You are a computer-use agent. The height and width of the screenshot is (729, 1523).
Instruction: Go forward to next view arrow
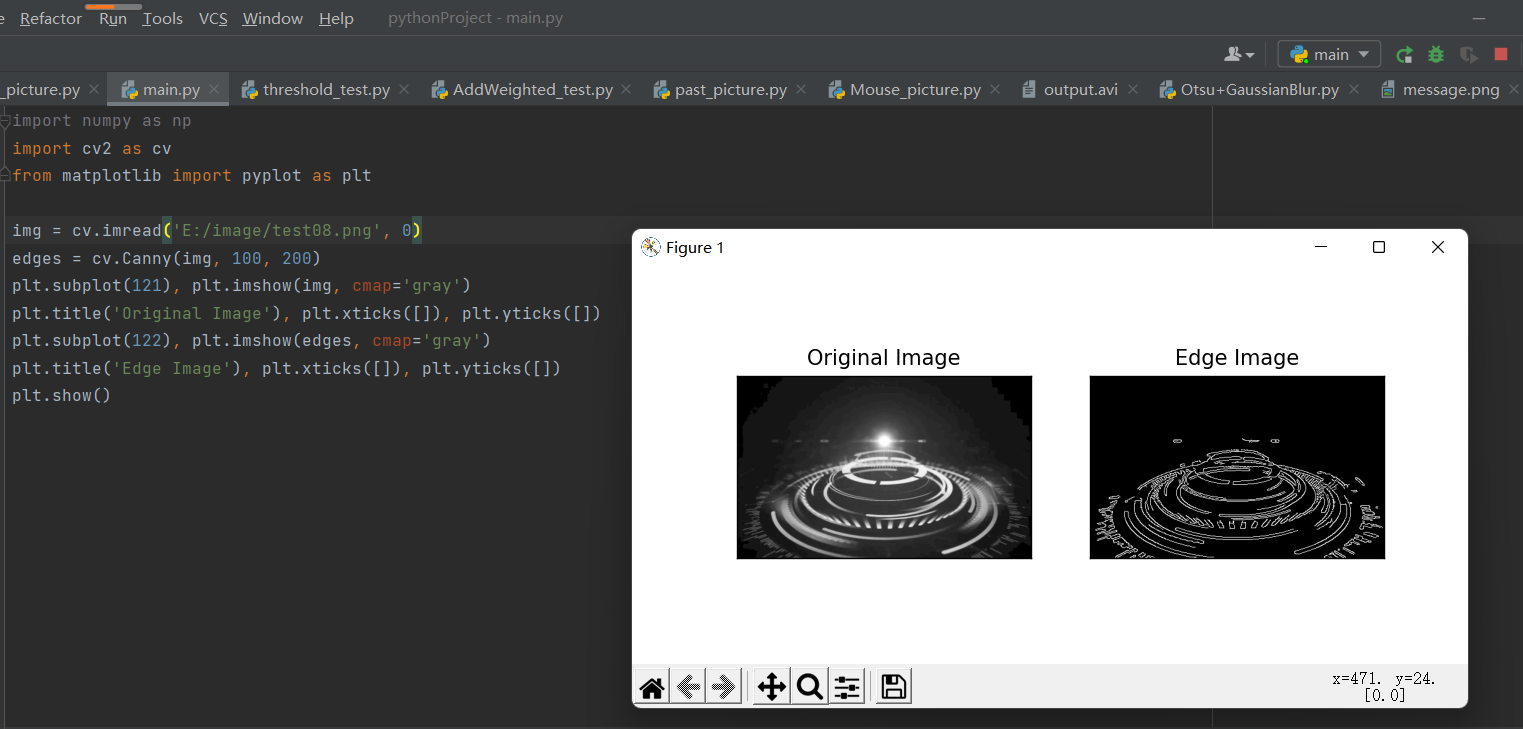pyautogui.click(x=724, y=687)
